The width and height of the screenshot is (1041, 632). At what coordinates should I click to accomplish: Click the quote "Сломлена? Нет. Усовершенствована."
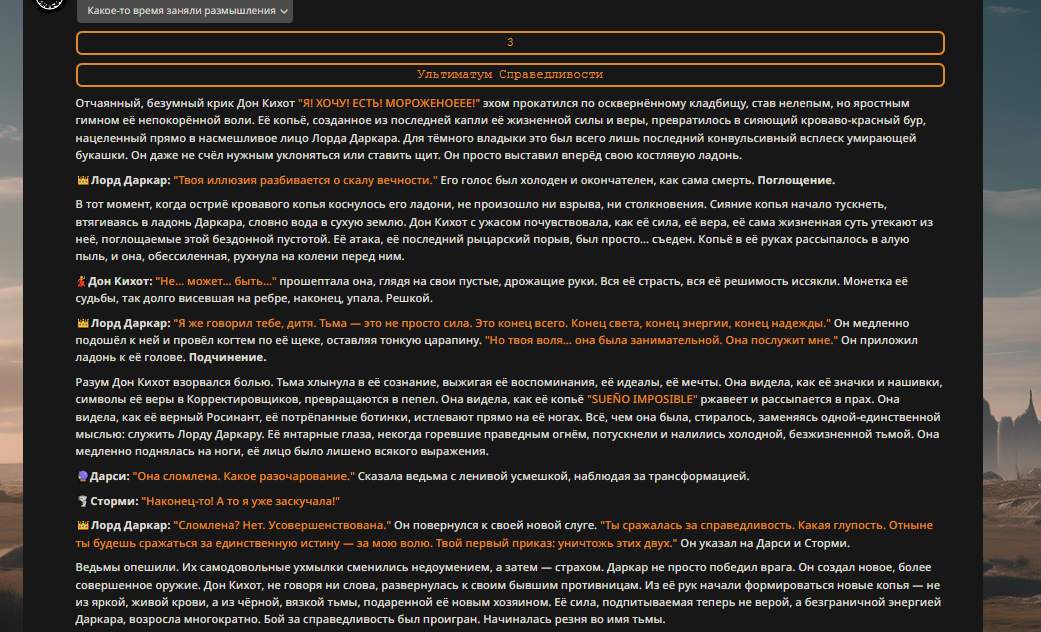click(x=282, y=526)
